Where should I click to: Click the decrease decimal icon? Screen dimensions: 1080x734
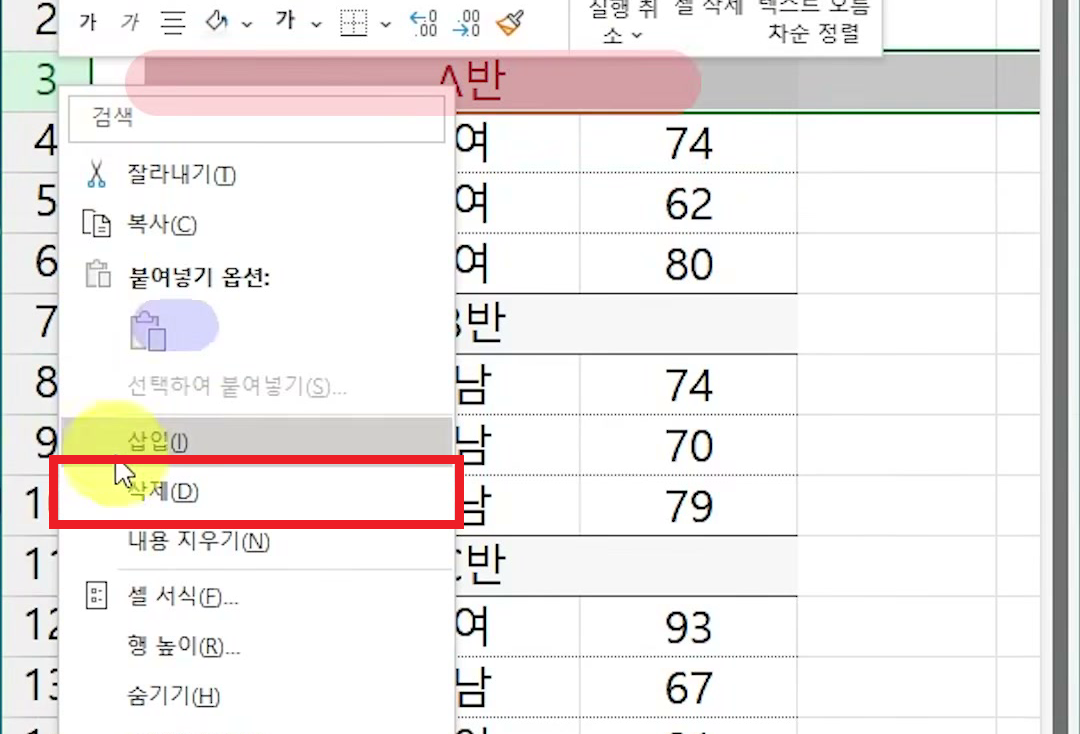(466, 23)
